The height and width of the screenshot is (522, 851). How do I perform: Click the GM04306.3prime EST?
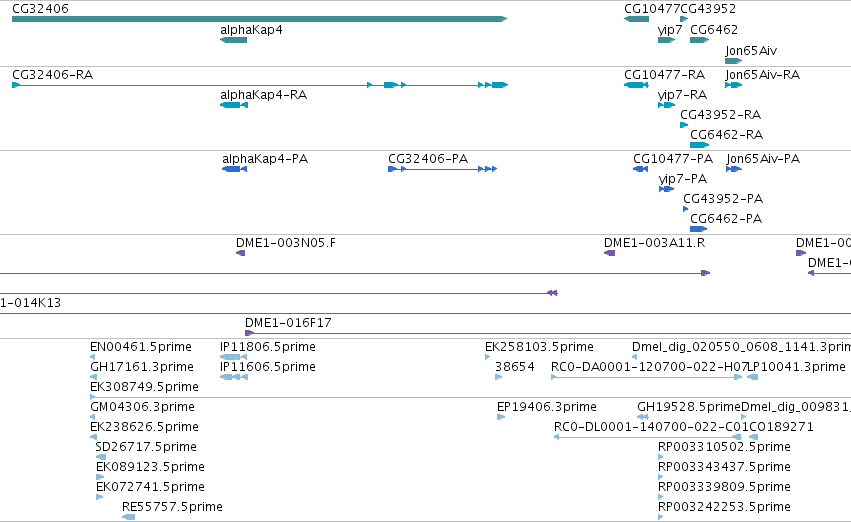(93, 417)
